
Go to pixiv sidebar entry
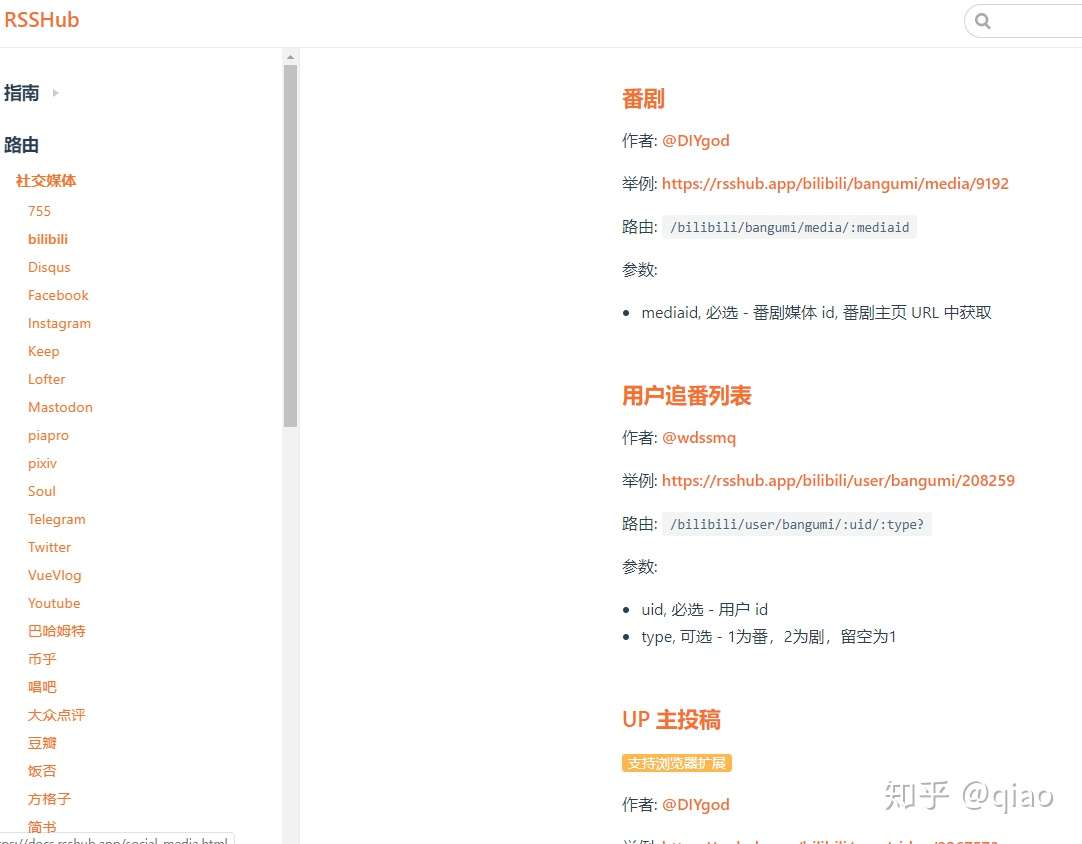point(42,463)
